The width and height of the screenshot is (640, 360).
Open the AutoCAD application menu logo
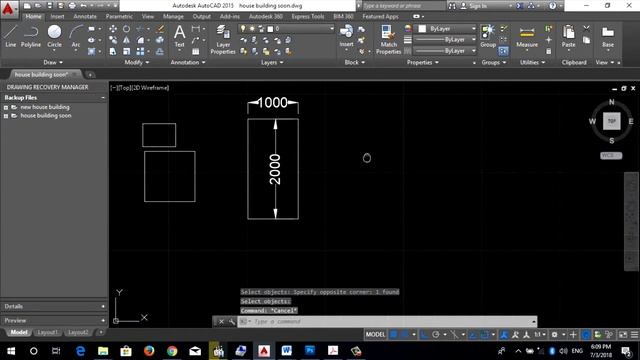pos(8,8)
